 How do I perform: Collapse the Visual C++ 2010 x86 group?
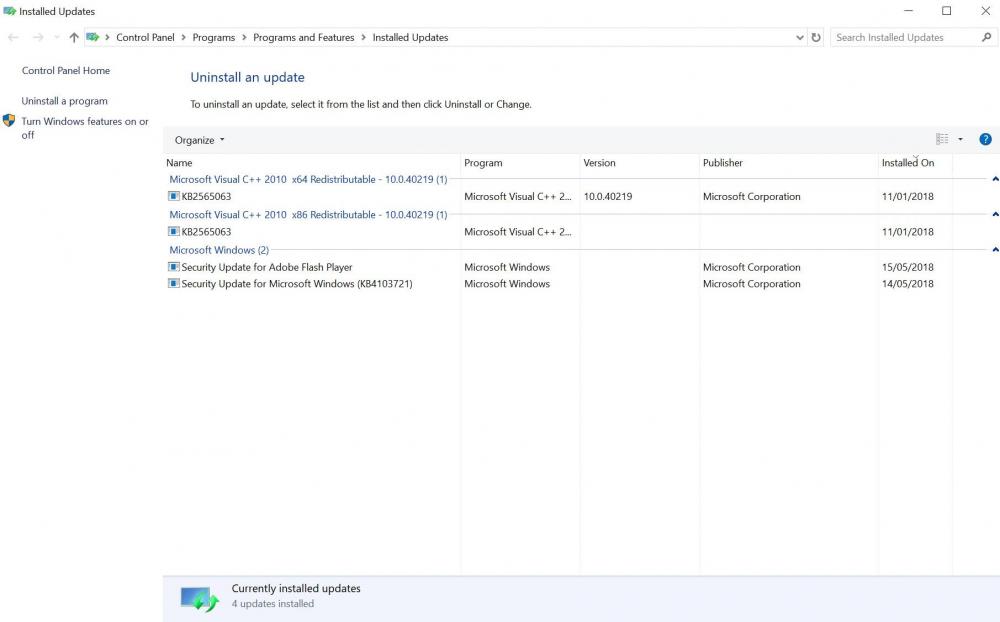[995, 215]
